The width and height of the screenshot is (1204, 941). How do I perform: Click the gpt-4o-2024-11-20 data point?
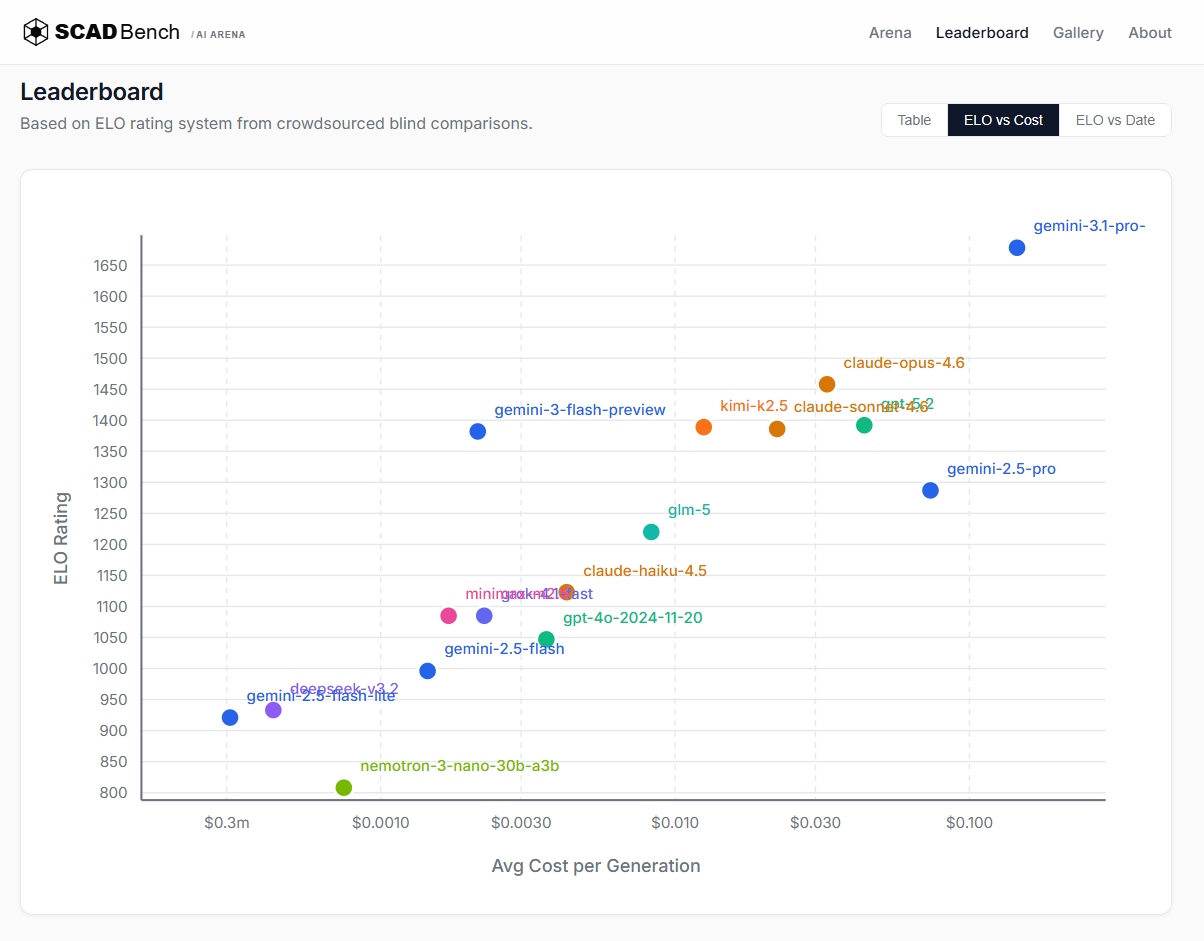546,640
